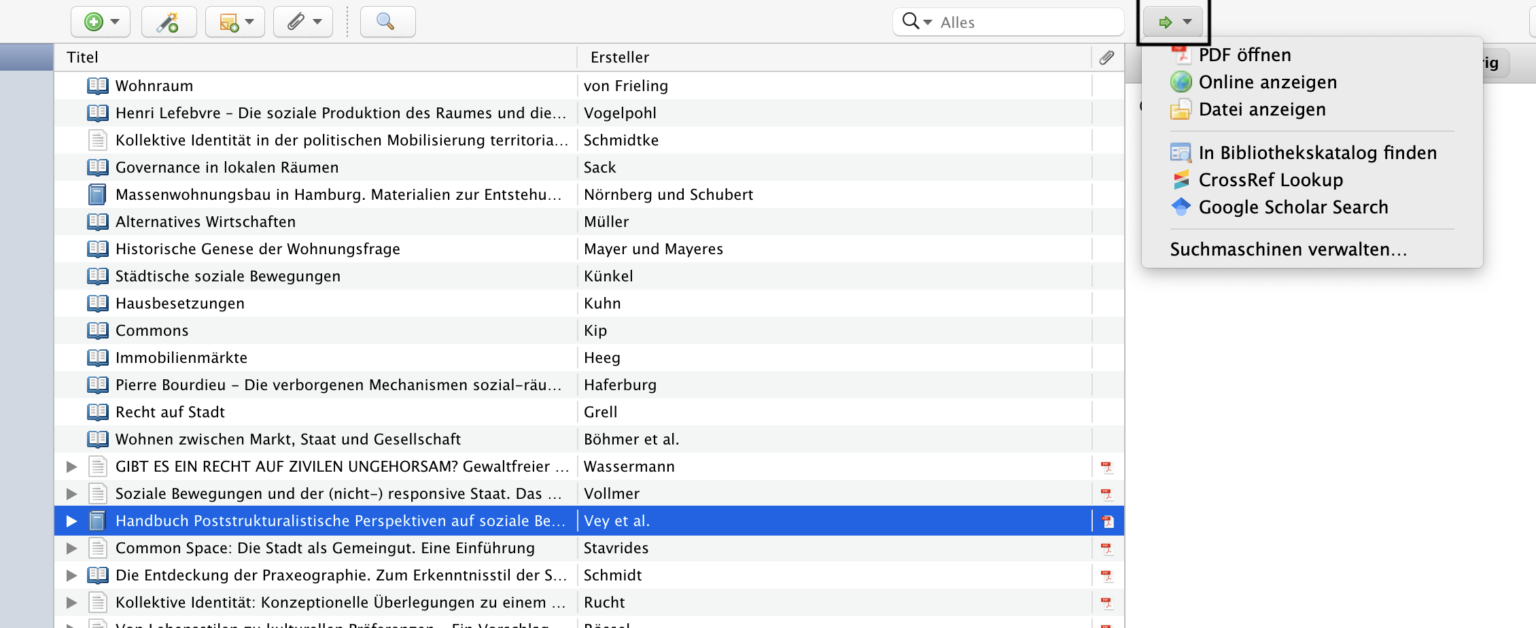Sort the list by the Ersteller column
This screenshot has width=1536, height=628.
pos(620,57)
